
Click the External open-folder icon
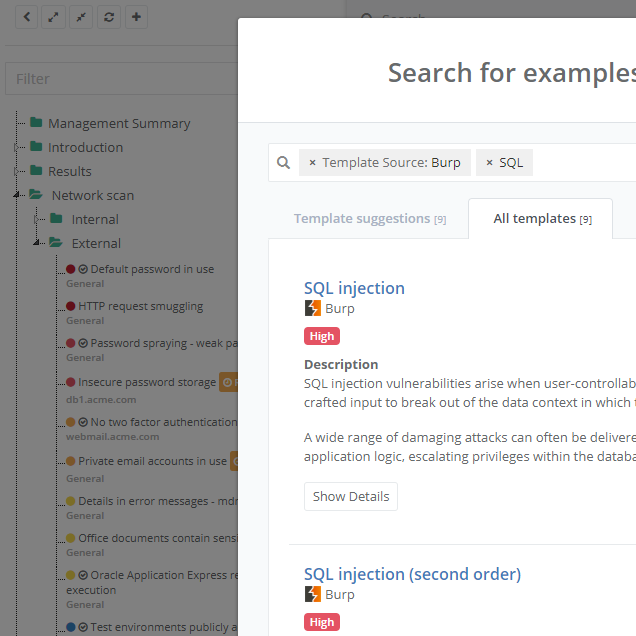pos(56,243)
